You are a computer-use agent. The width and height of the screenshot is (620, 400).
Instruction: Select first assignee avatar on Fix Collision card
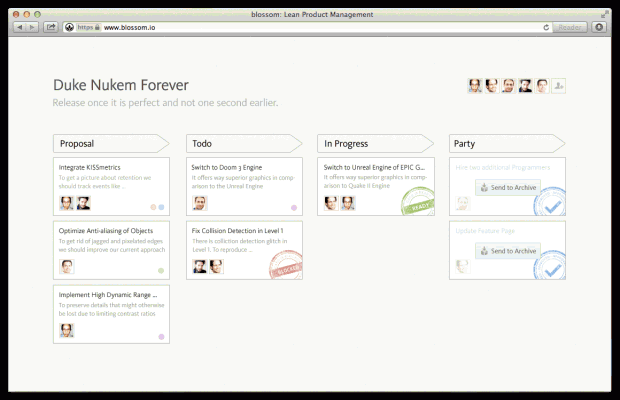pyautogui.click(x=200, y=266)
